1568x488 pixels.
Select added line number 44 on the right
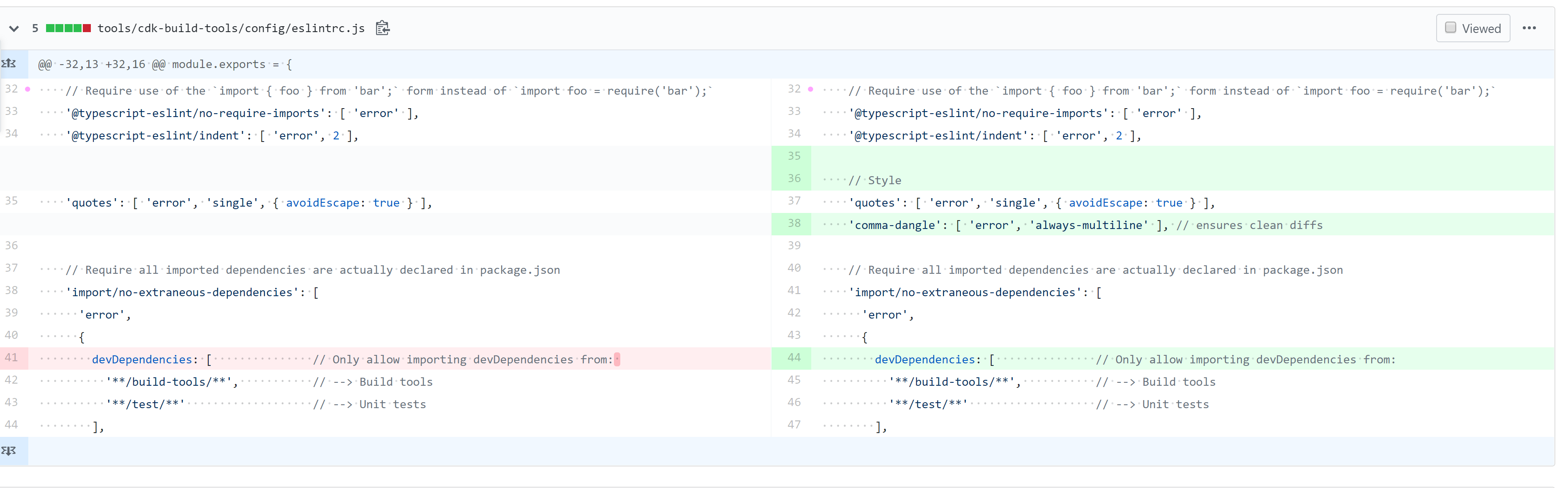pos(794,358)
